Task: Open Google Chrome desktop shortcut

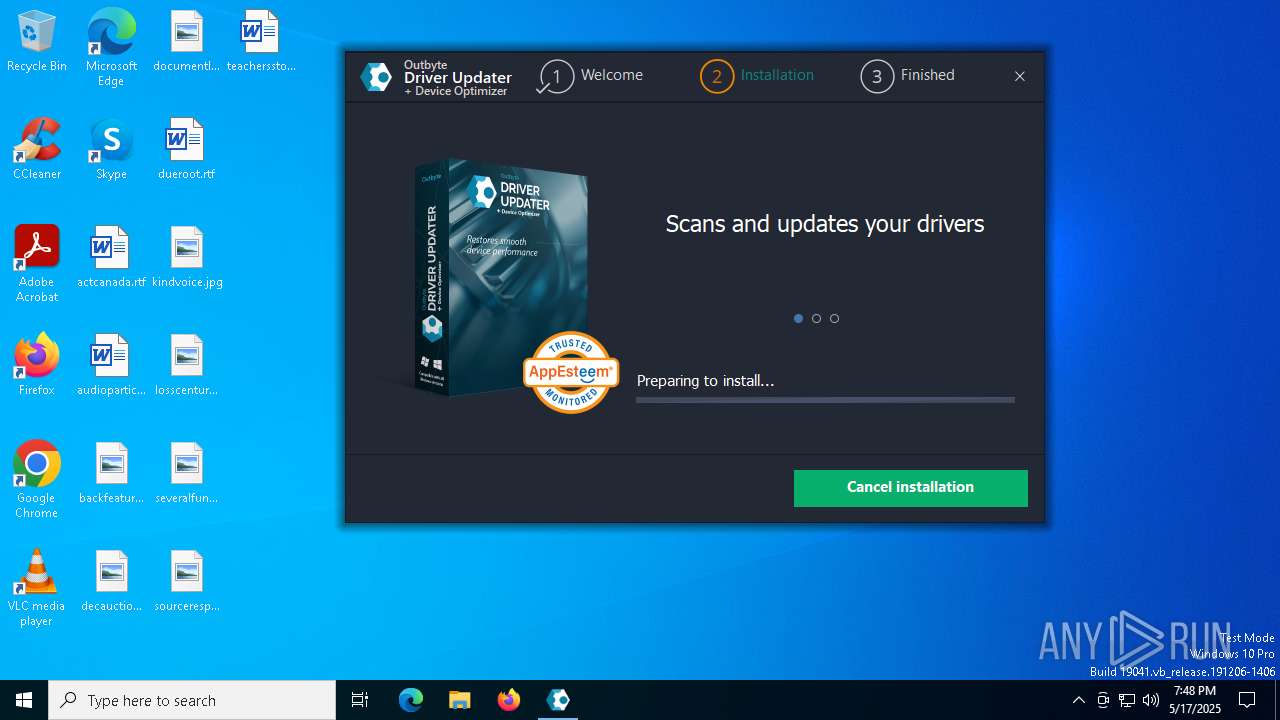Action: coord(37,480)
